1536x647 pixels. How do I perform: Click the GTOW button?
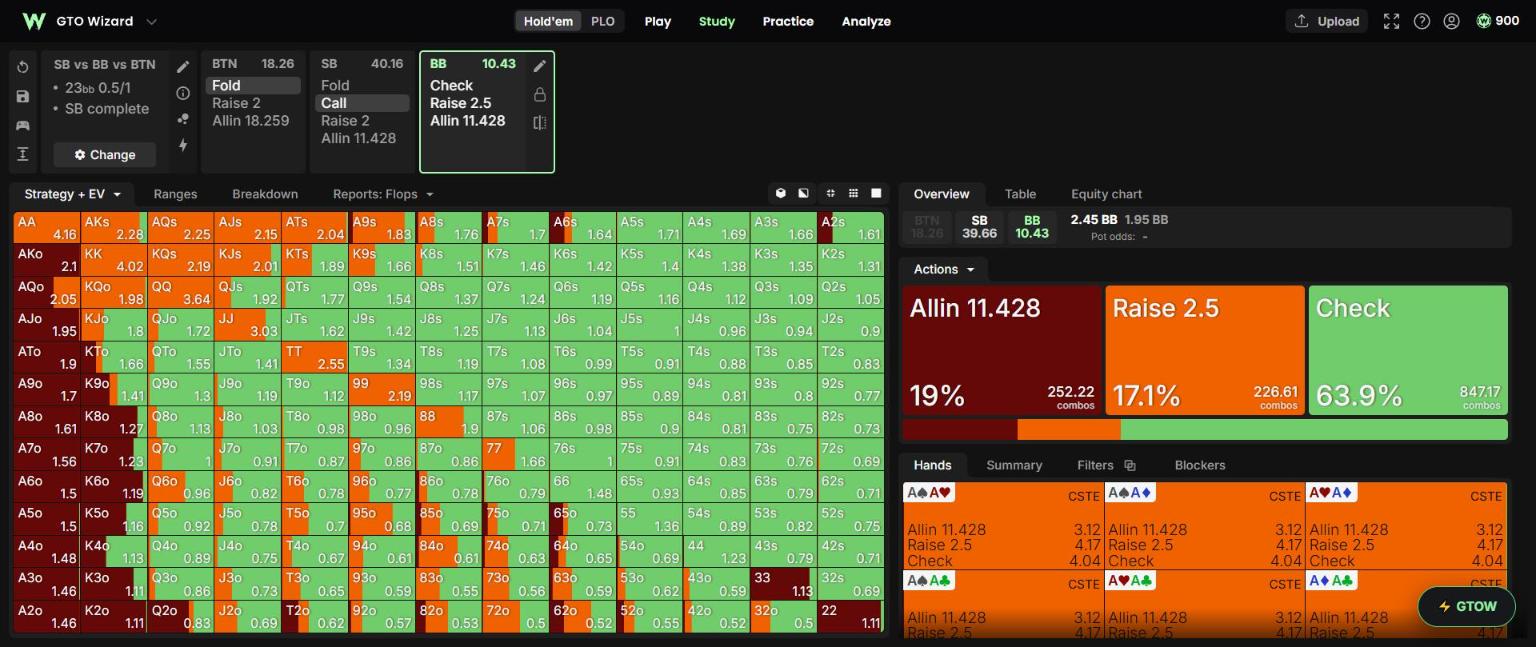(x=1467, y=606)
